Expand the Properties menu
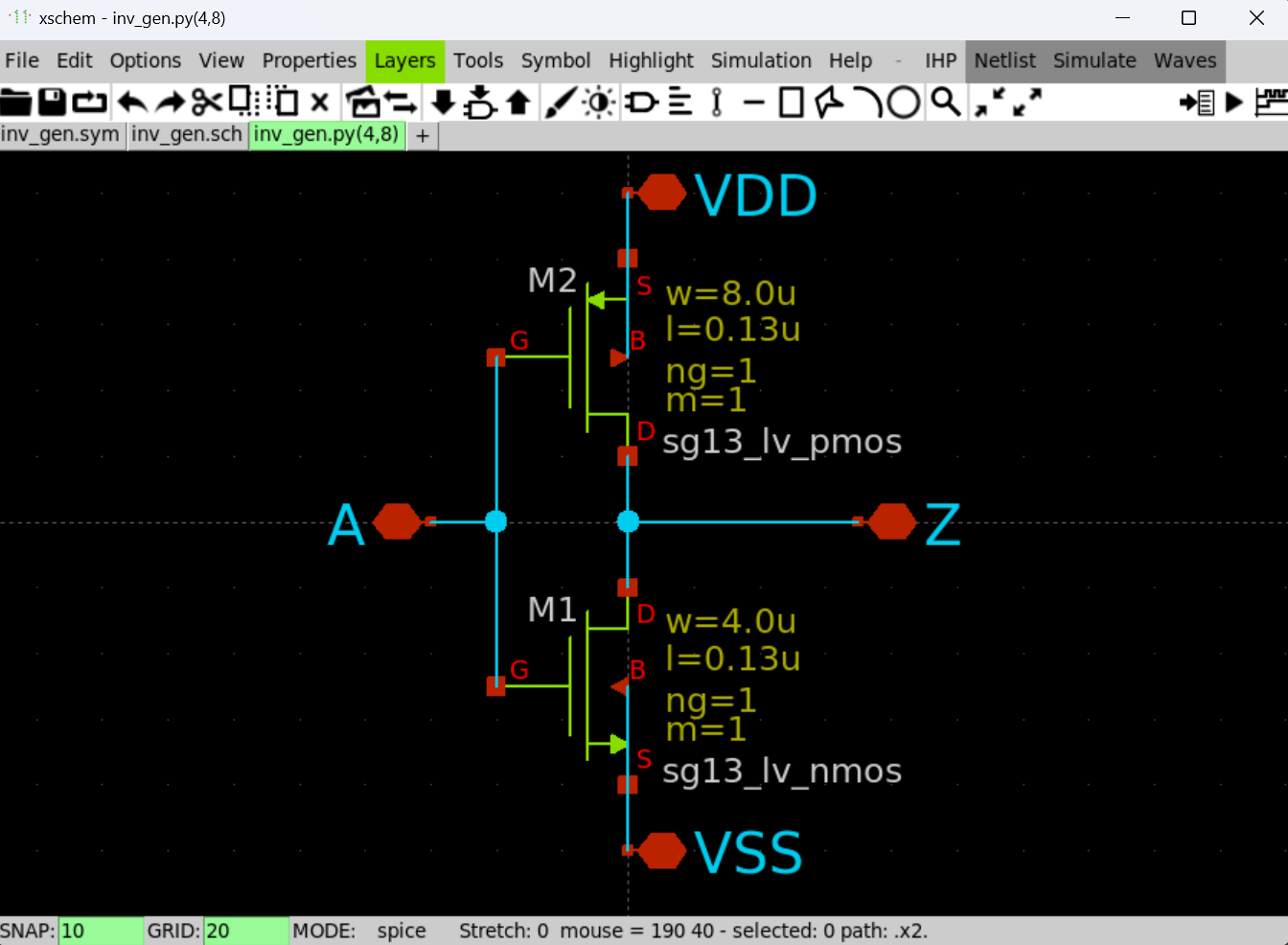This screenshot has height=945, width=1288. 309,61
